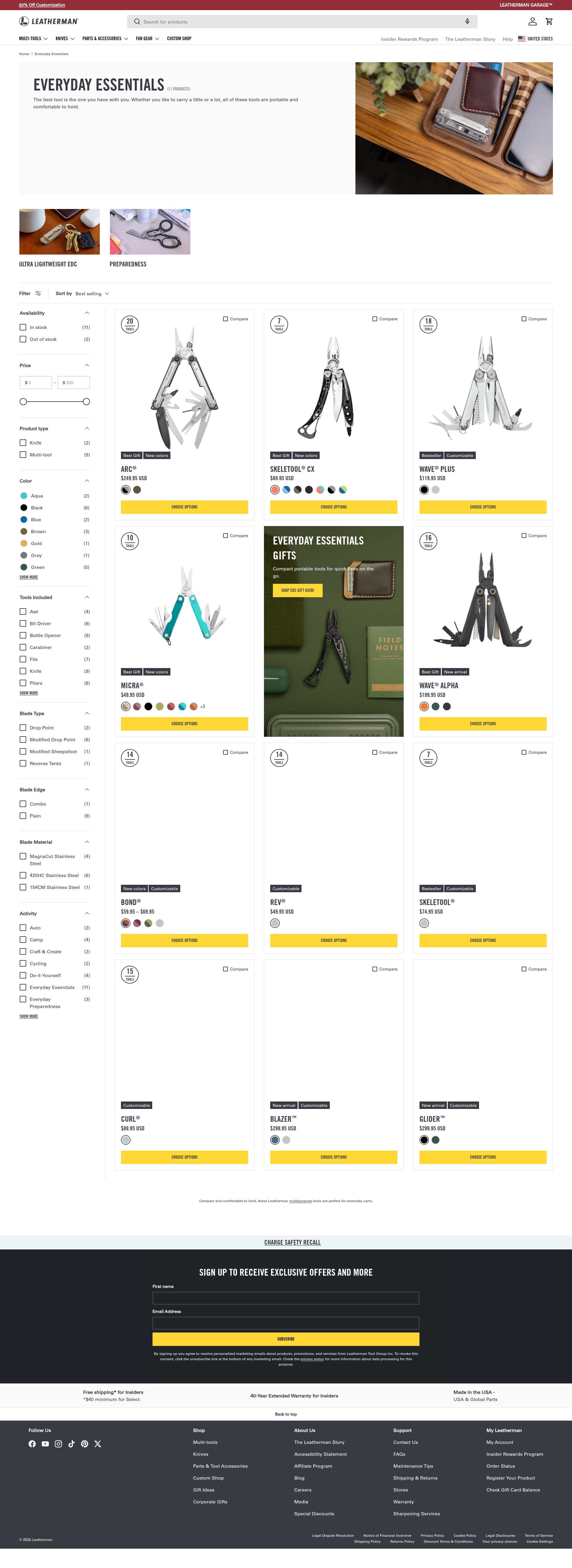
Task: Open Leatherman Instagram icon
Action: [58, 1444]
